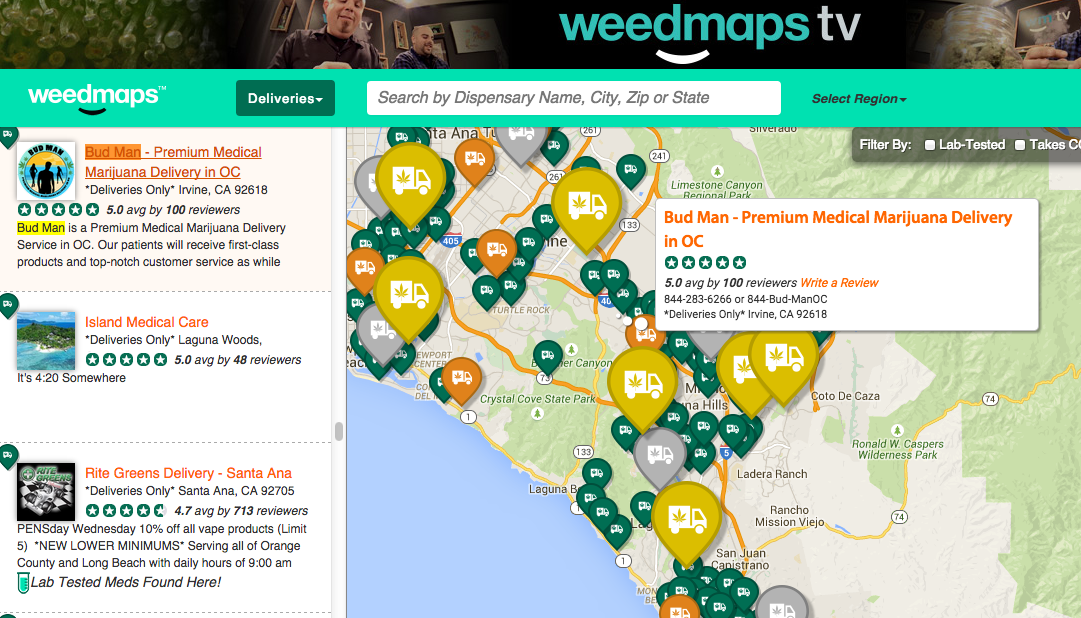1081x618 pixels.
Task: Select yellow truck marker left of Coto De Caza
Action: click(x=784, y=362)
